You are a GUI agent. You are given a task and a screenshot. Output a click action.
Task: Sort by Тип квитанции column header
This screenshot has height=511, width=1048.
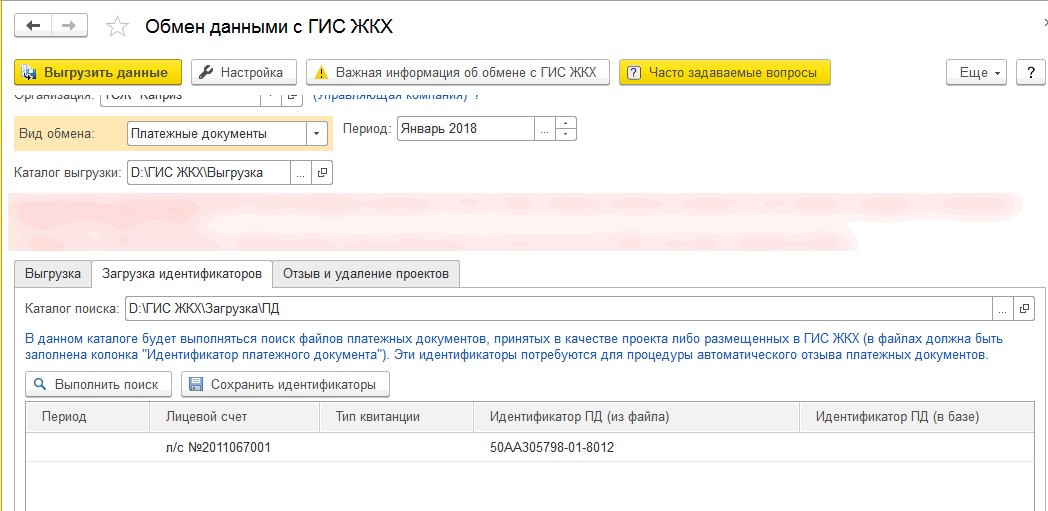coord(397,417)
